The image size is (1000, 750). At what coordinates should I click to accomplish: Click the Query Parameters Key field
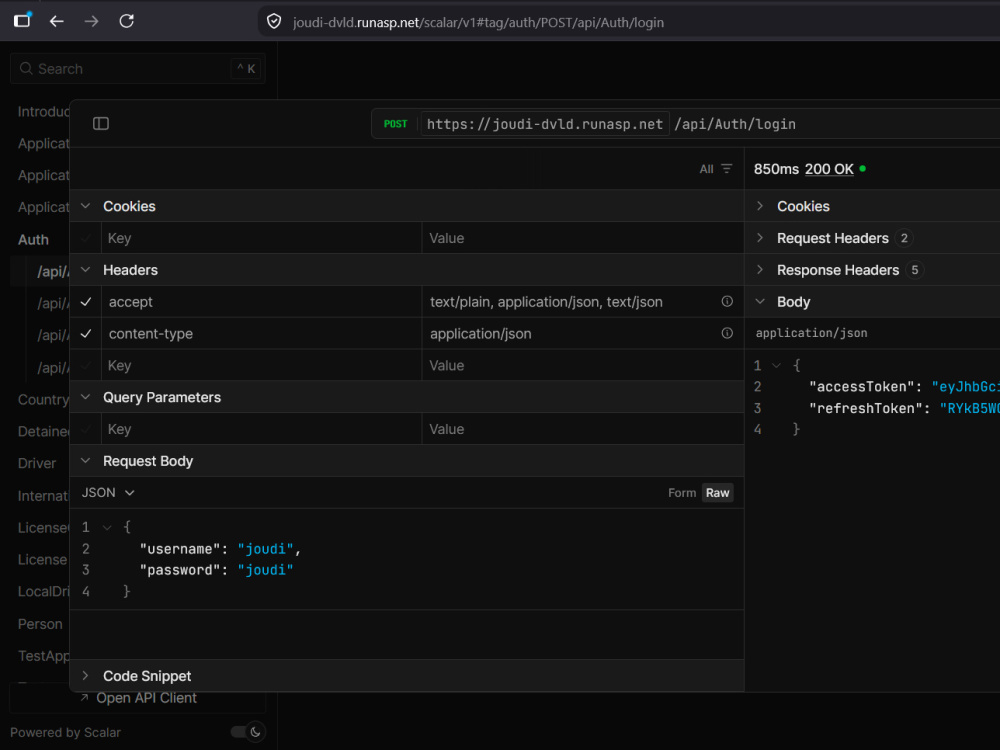tap(261, 429)
